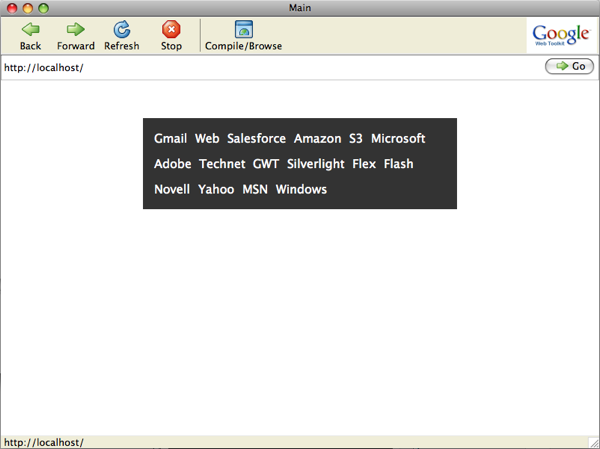Open Compile/Browse toolbar icon
Viewport: 600px width, 449px height.
coord(244,29)
